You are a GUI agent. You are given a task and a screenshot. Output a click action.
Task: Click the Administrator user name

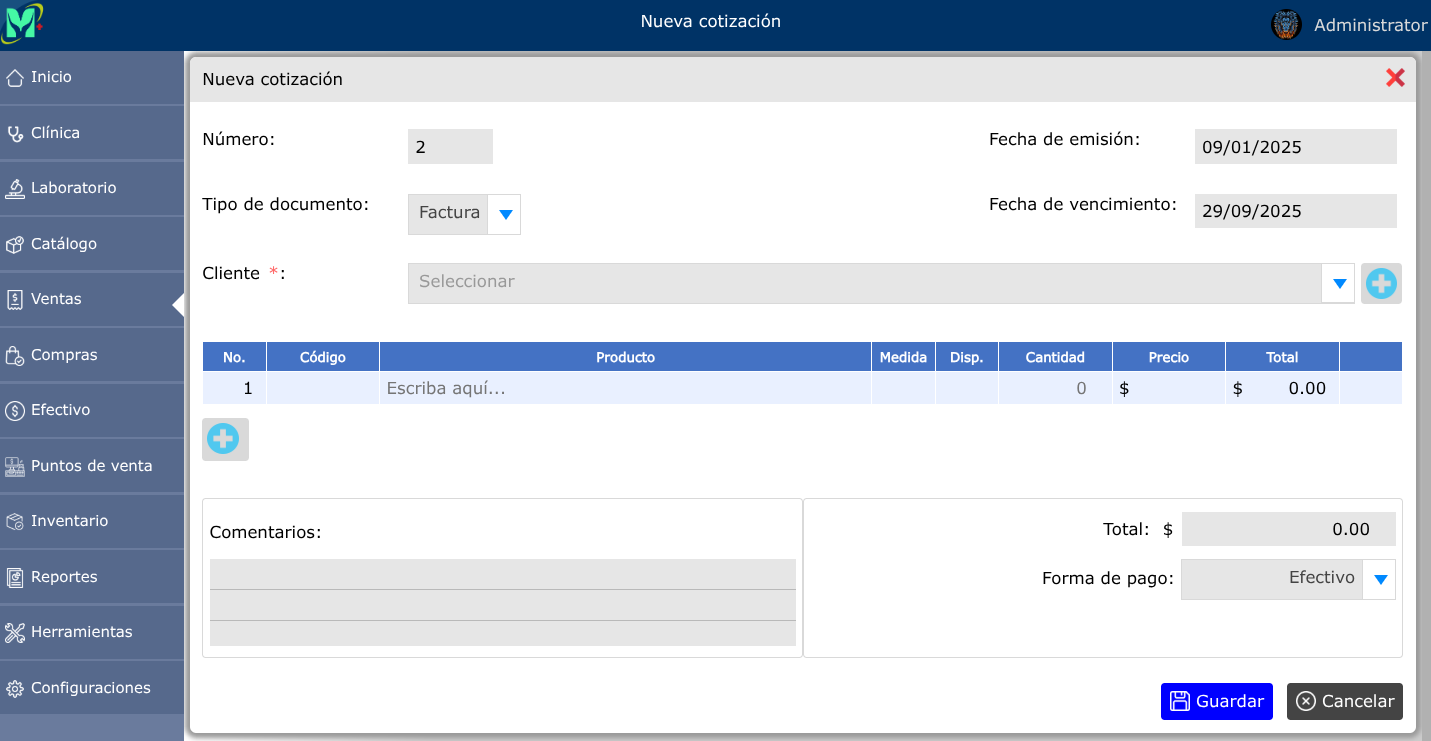[x=1370, y=25]
